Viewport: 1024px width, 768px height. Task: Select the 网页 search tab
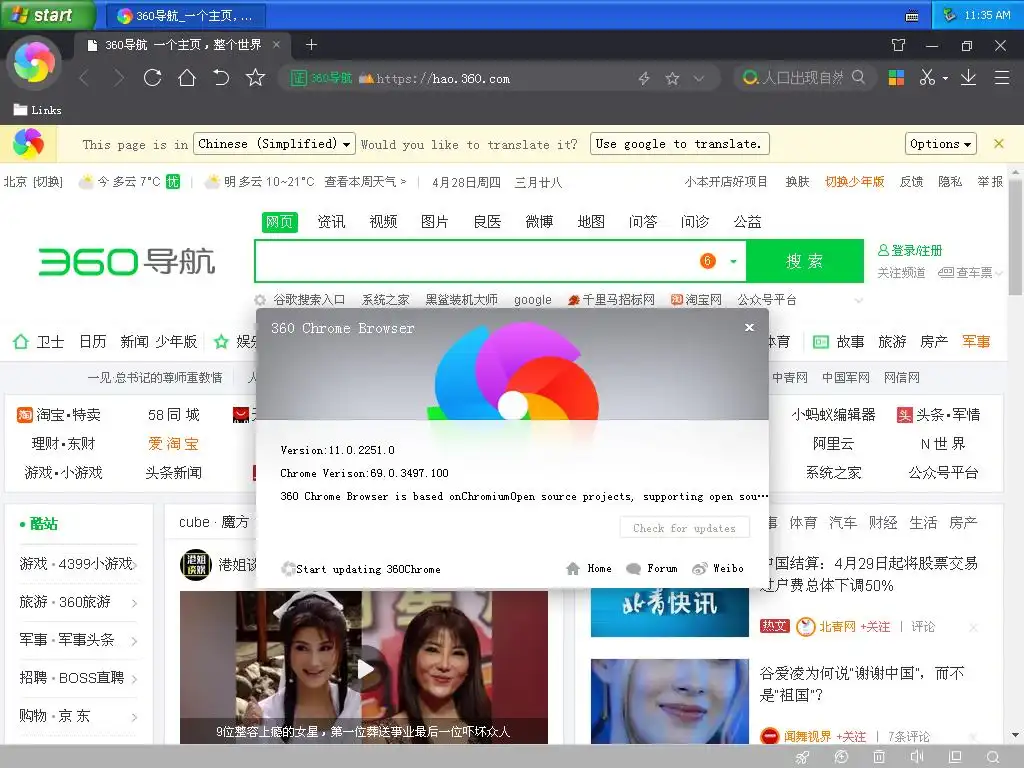(280, 222)
